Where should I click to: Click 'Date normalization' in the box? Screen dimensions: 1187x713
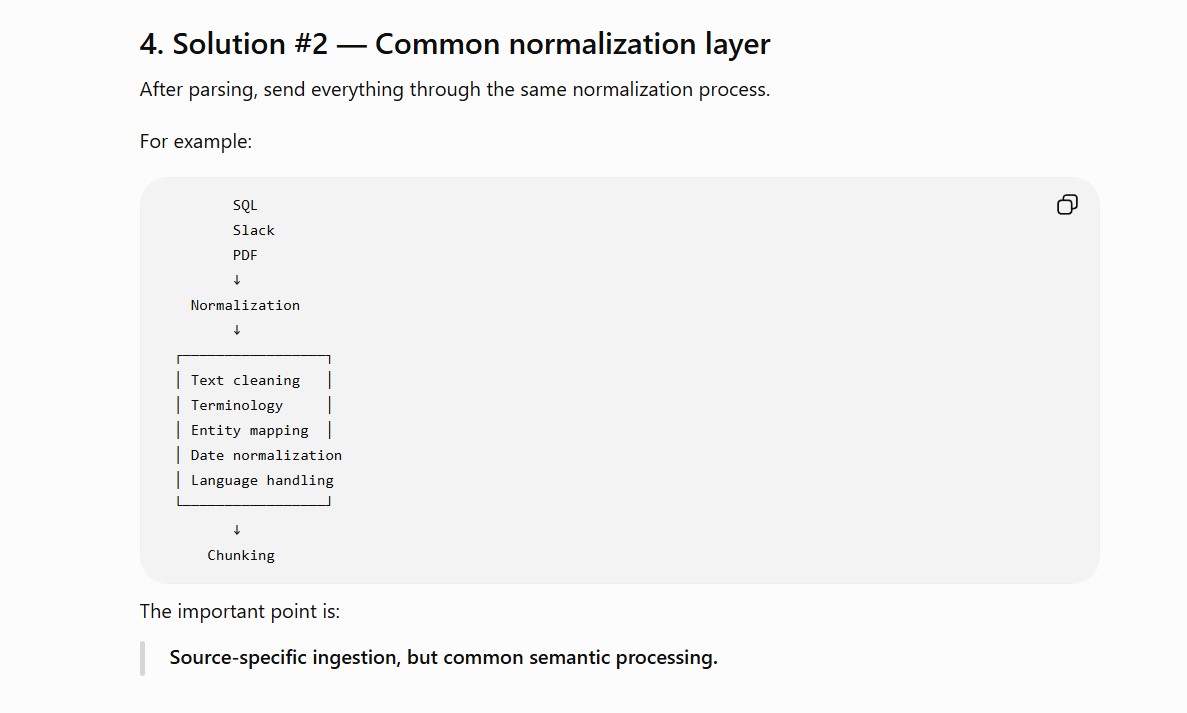tap(266, 455)
